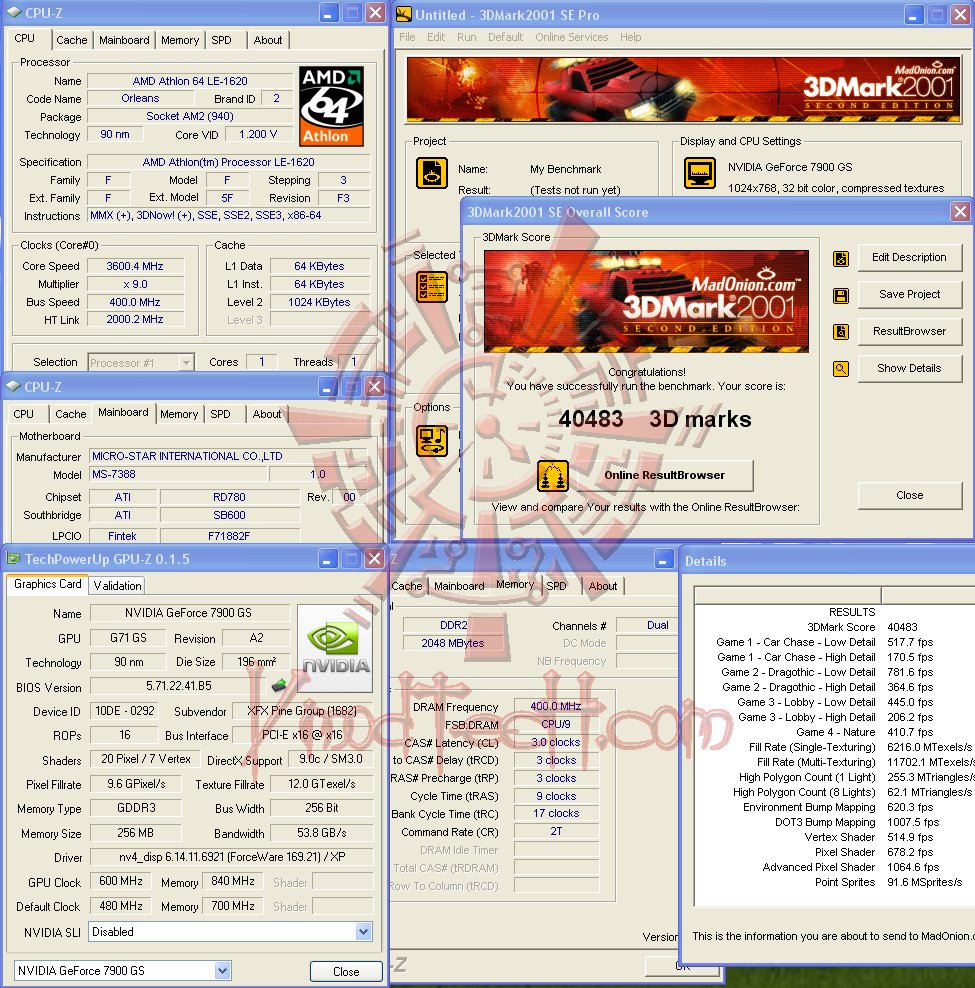This screenshot has height=988, width=975.
Task: Click the DRAM Frequency 400.0 MHz value
Action: pyautogui.click(x=555, y=706)
